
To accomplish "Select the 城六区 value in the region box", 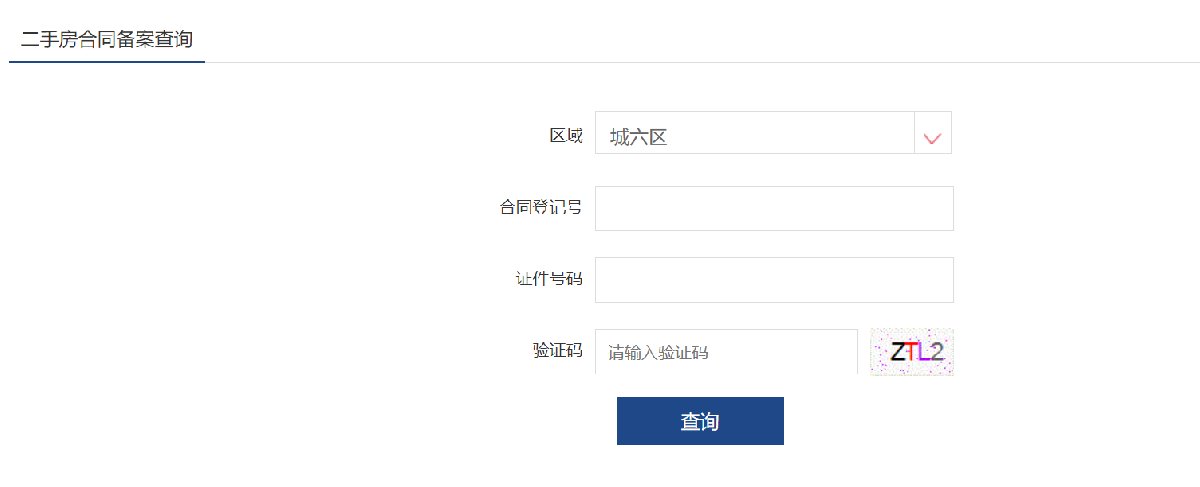I will (x=638, y=138).
